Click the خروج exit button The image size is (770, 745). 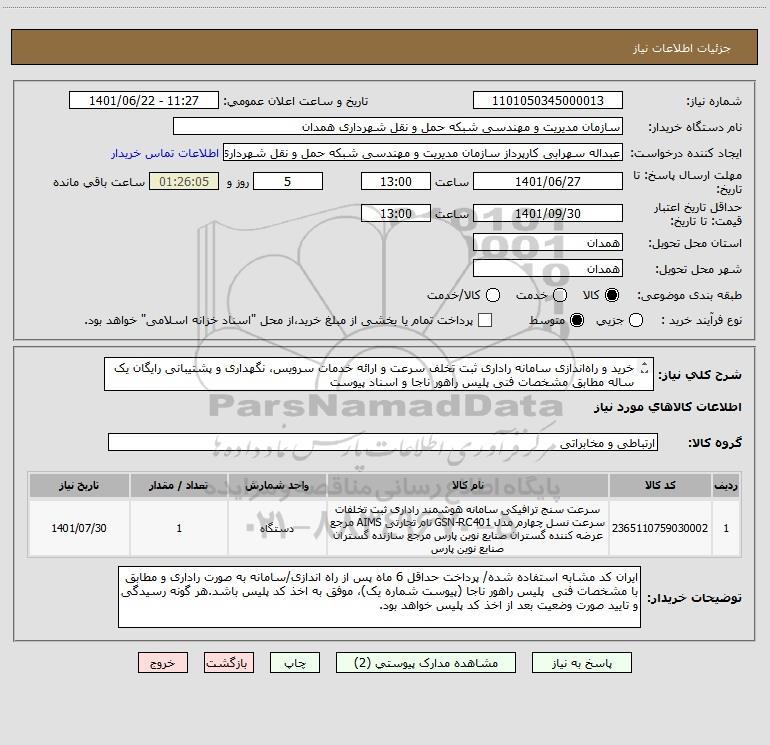[x=163, y=663]
